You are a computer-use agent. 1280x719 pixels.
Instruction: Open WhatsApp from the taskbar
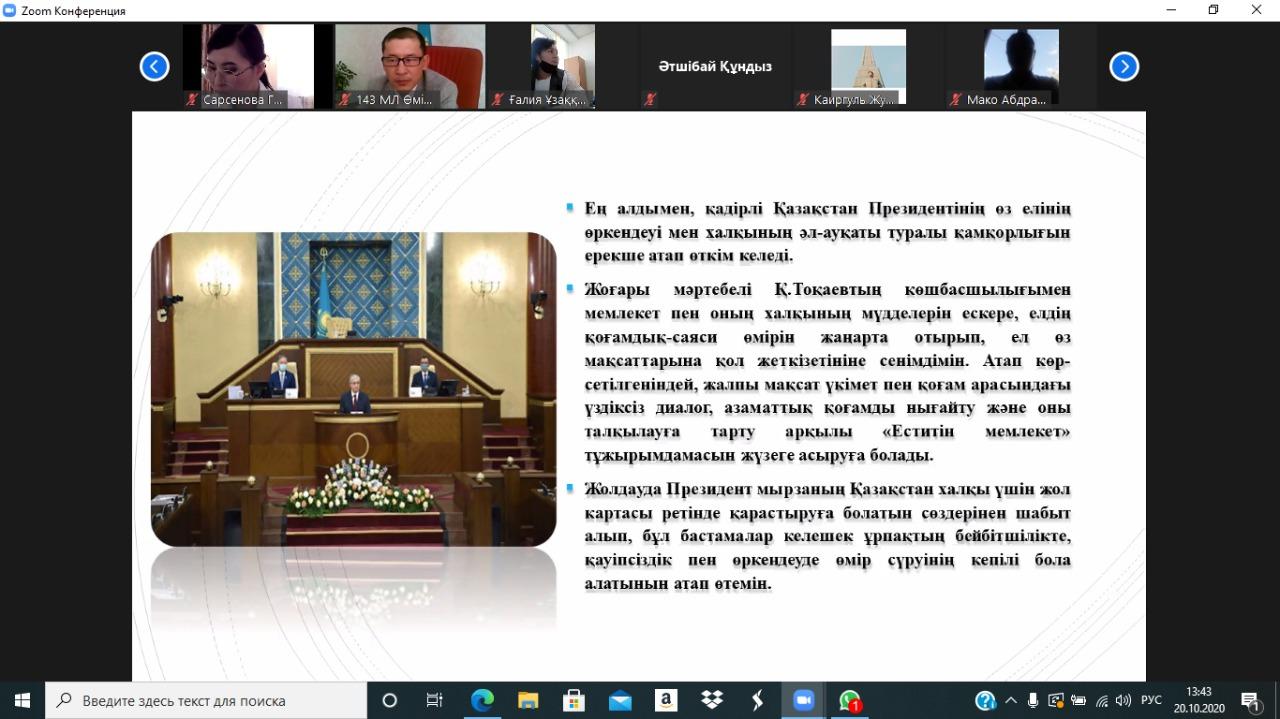coord(850,700)
